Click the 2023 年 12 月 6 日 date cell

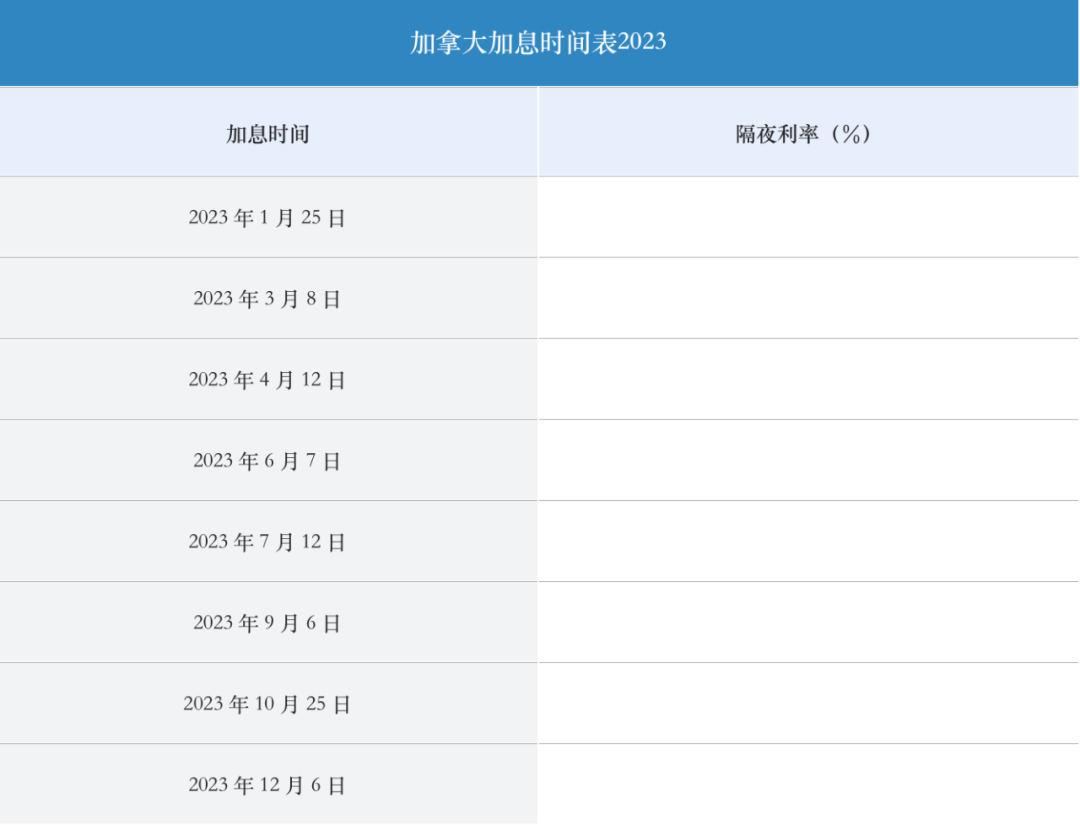[x=269, y=784]
